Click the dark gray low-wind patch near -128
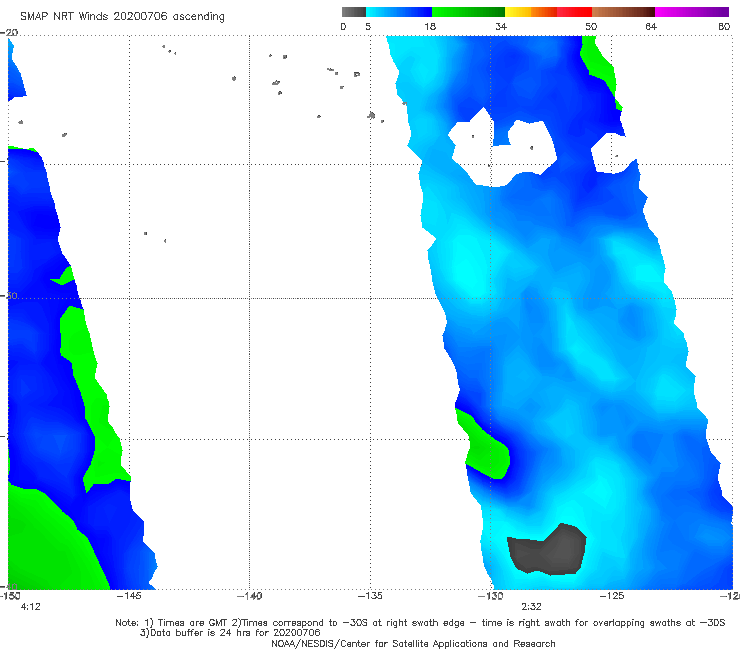The image size is (740, 650). point(547,550)
